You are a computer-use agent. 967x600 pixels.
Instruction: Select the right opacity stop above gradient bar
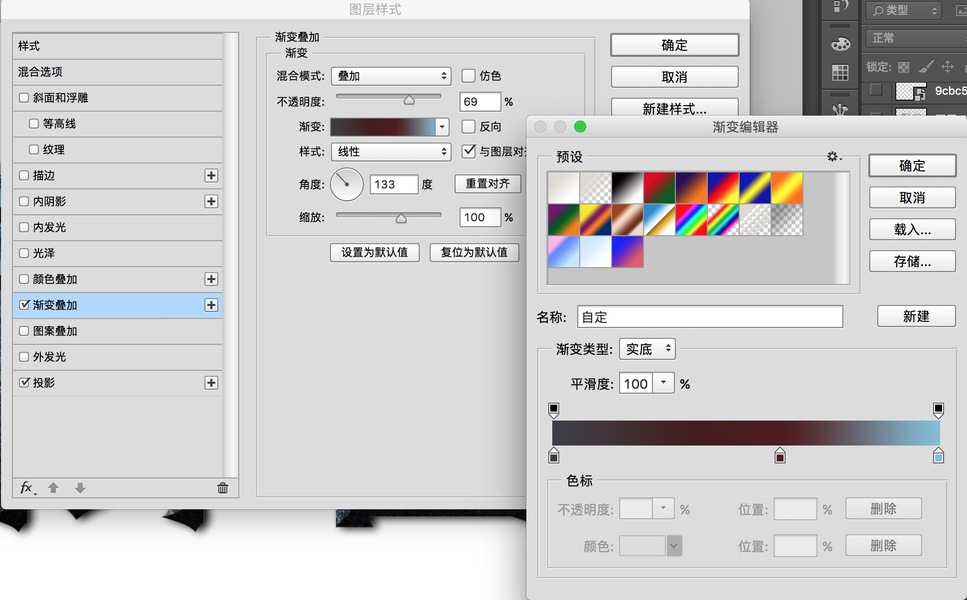pyautogui.click(x=938, y=409)
